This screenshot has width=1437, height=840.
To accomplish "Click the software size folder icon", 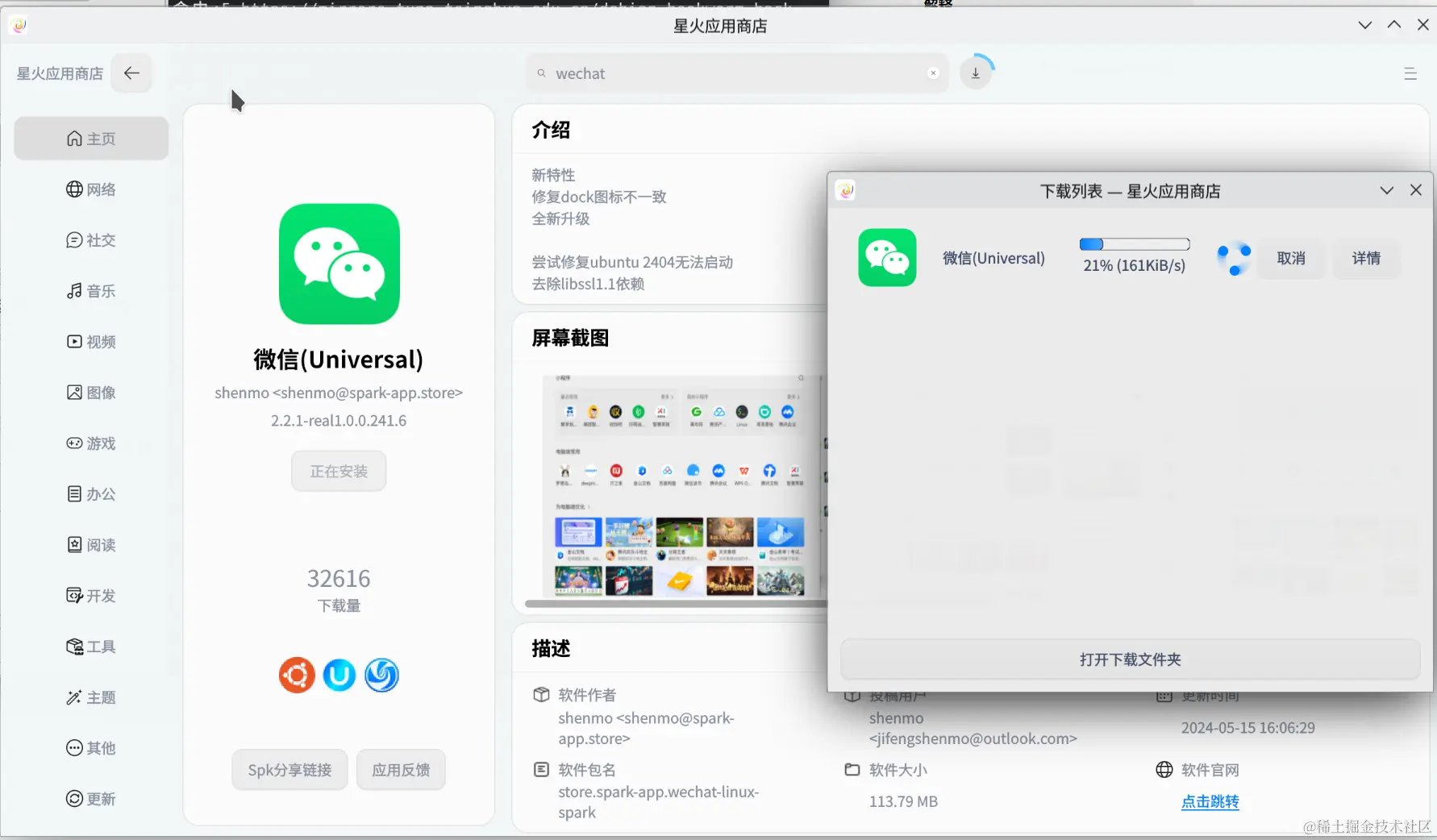I will 852,769.
